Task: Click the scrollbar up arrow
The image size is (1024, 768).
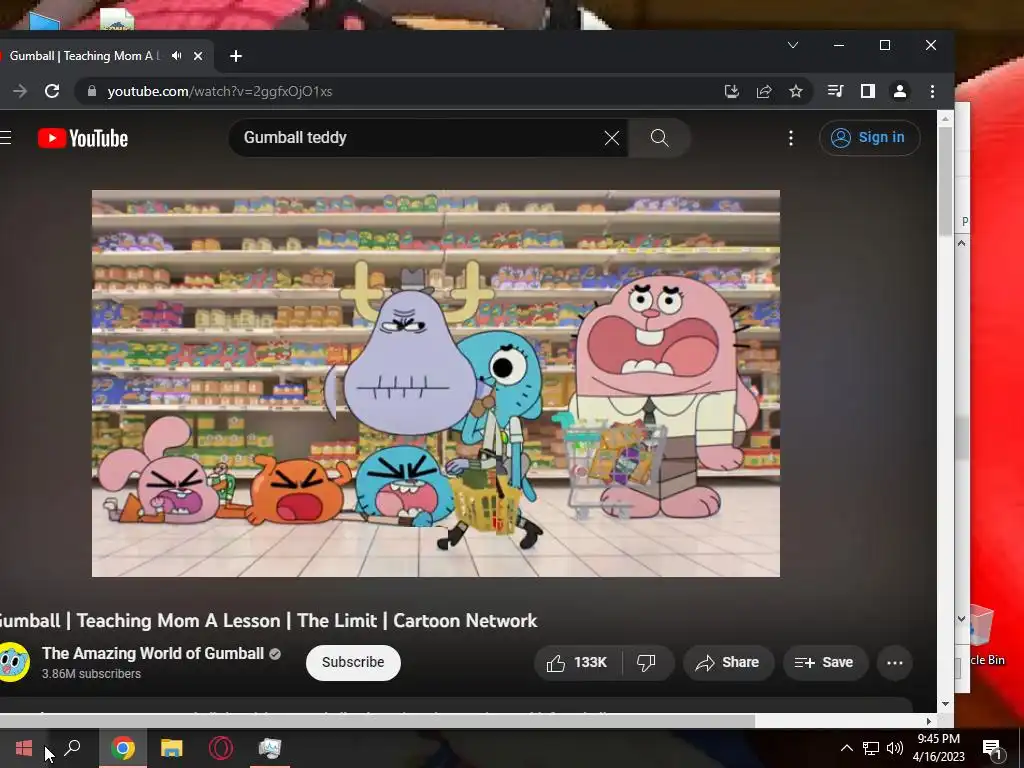Action: pyautogui.click(x=944, y=120)
